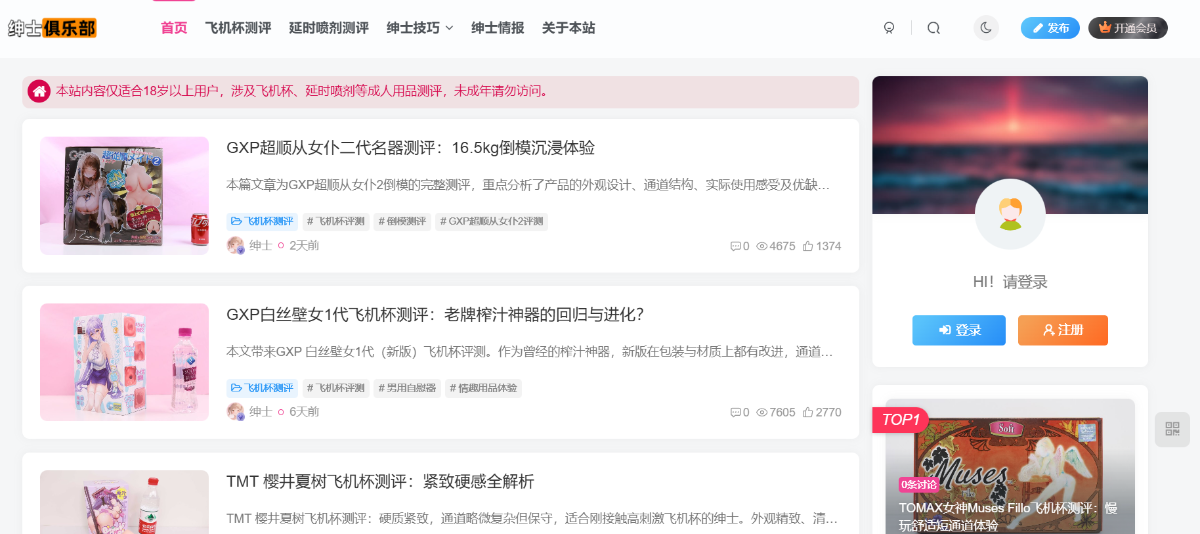Open 关于本站 menu item
The image size is (1200, 534).
click(x=568, y=28)
